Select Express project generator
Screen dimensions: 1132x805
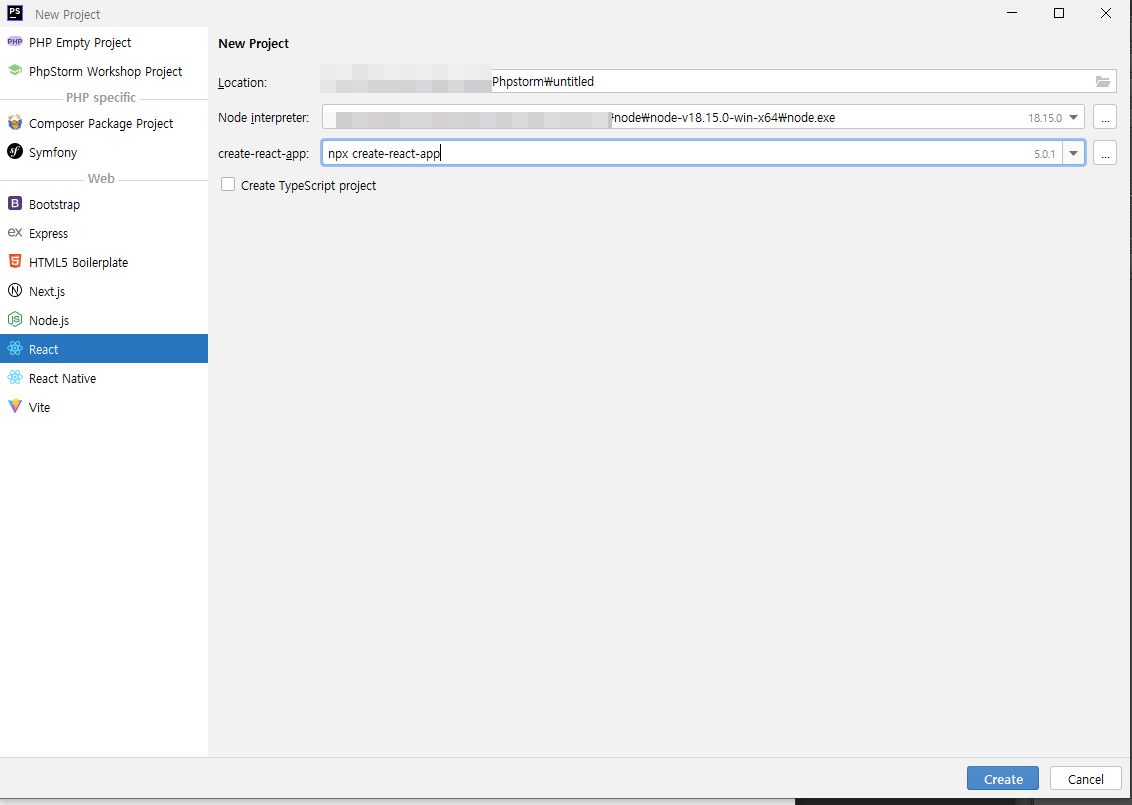104,233
